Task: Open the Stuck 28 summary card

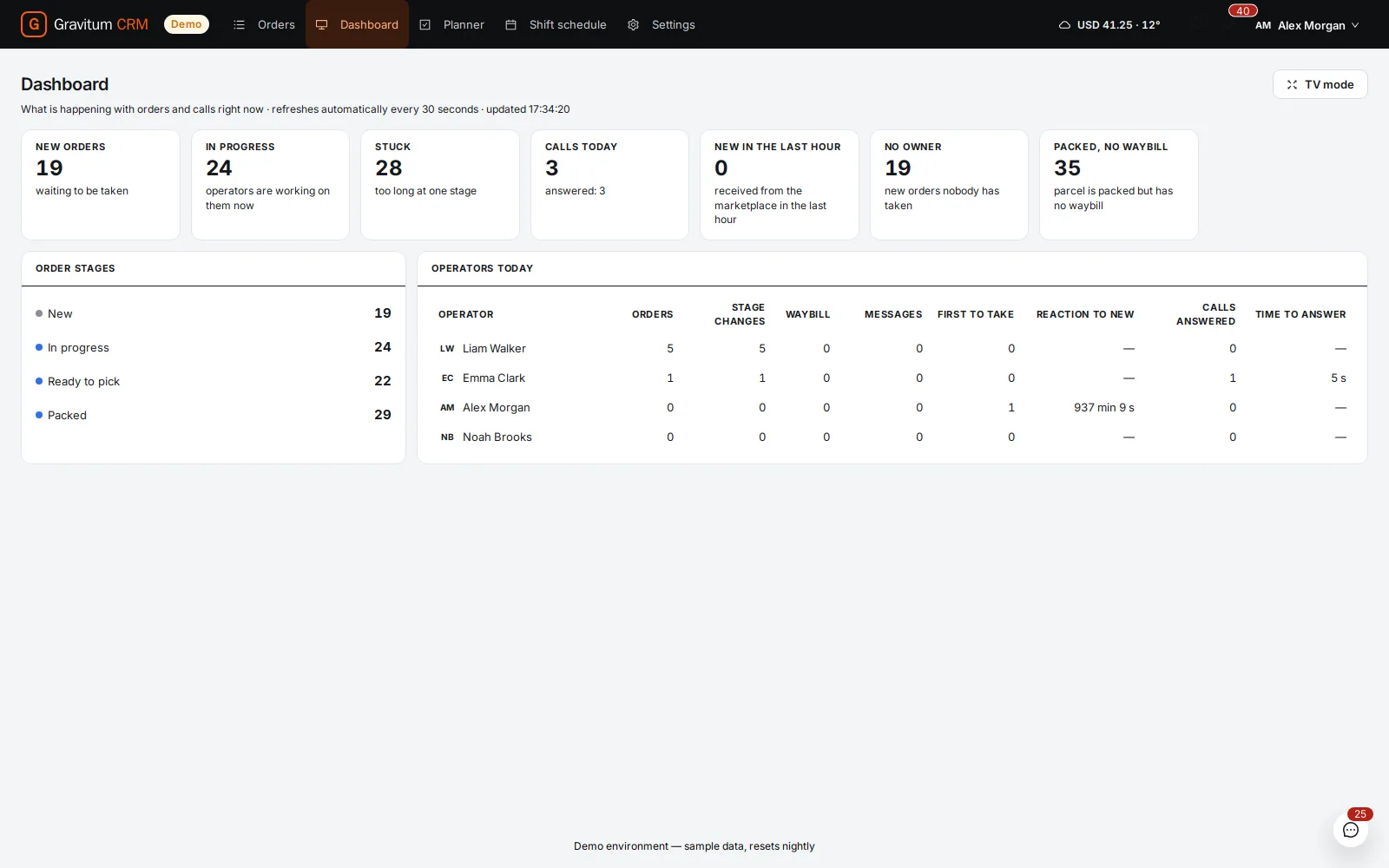Action: point(440,185)
